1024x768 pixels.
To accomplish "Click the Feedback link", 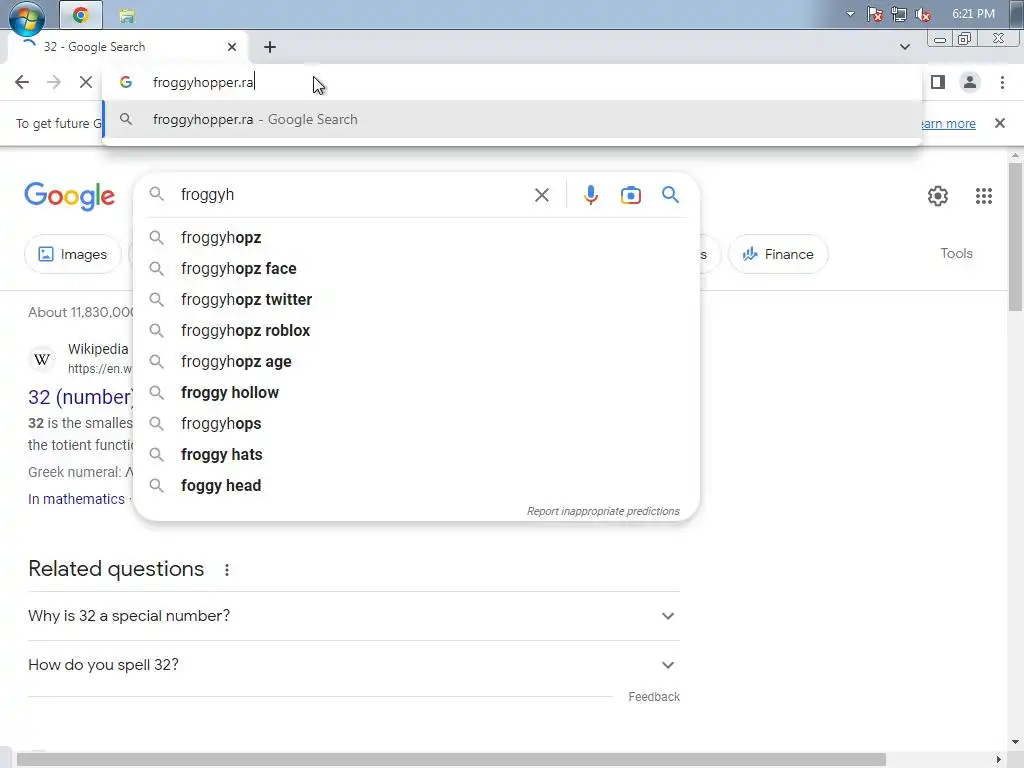I will (x=654, y=697).
